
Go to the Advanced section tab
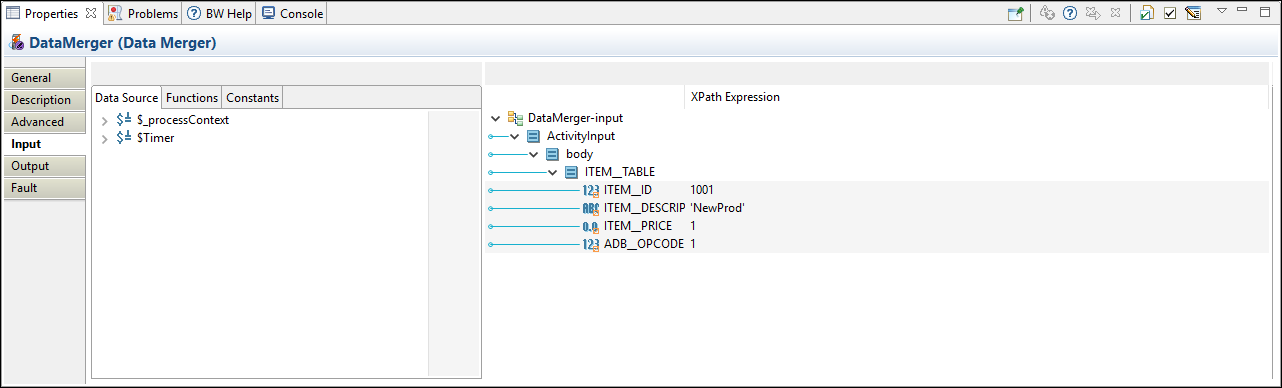coord(44,122)
